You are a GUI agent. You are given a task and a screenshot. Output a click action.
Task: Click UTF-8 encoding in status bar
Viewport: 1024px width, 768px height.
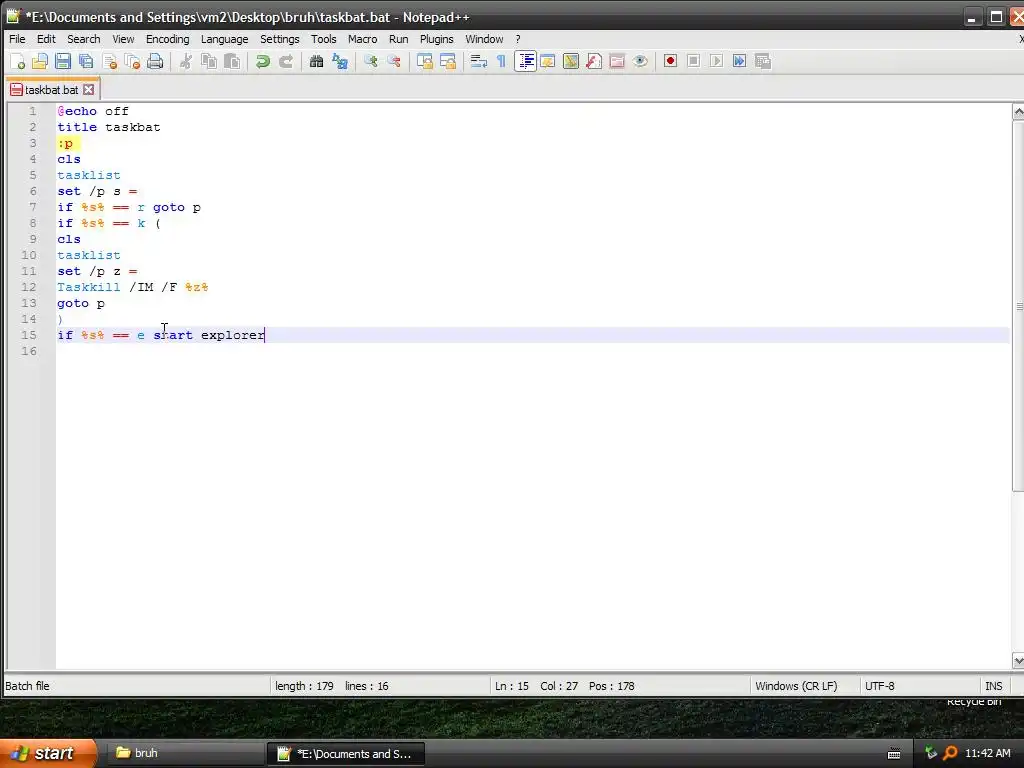[x=880, y=686]
